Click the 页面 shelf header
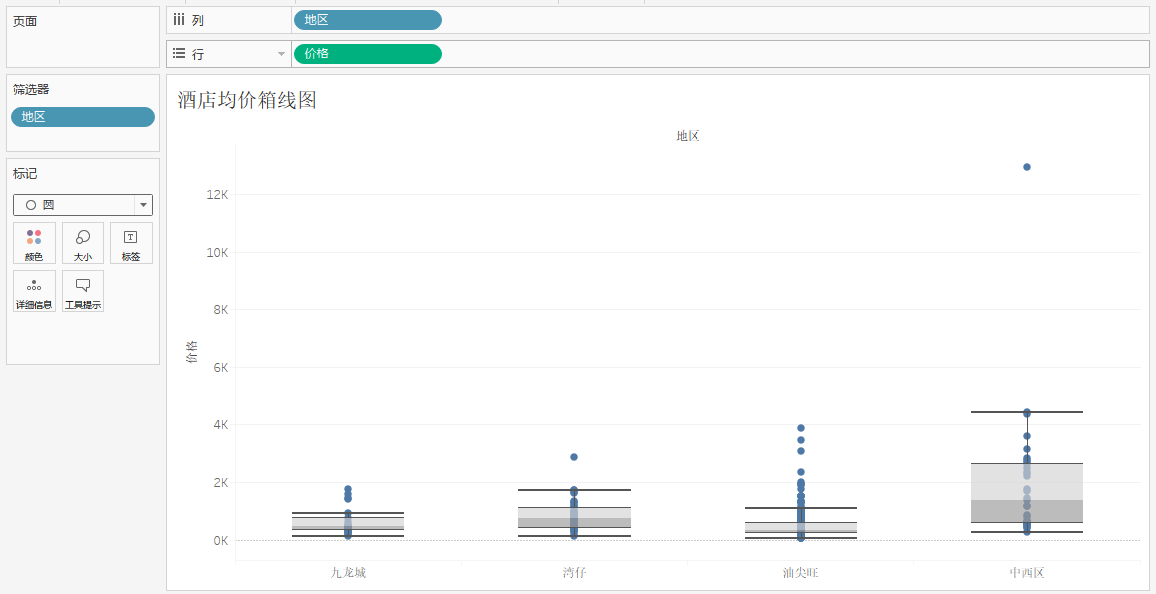This screenshot has height=594, width=1156. pos(25,21)
